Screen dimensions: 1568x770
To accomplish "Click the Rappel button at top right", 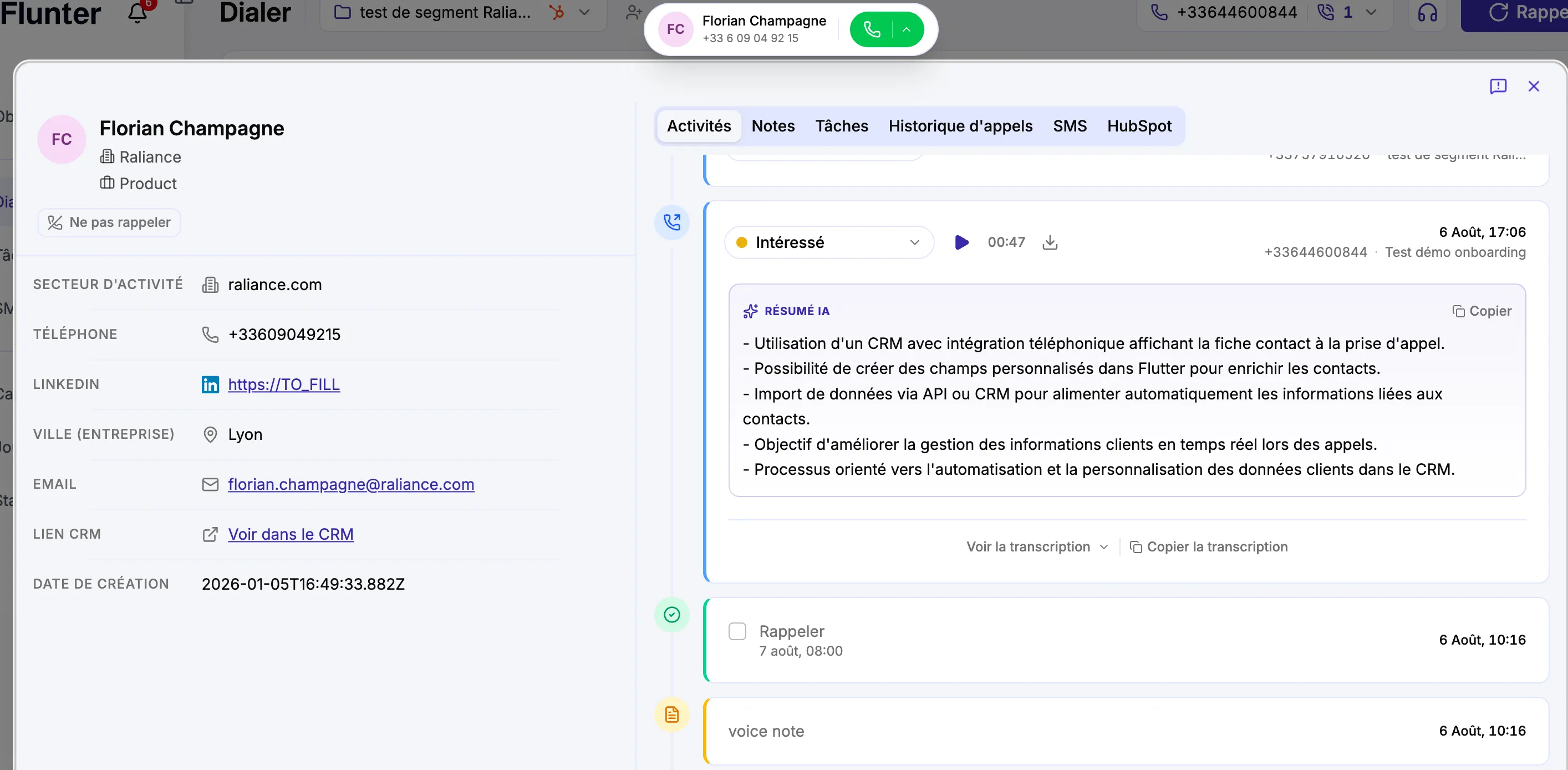I will 1514,13.
